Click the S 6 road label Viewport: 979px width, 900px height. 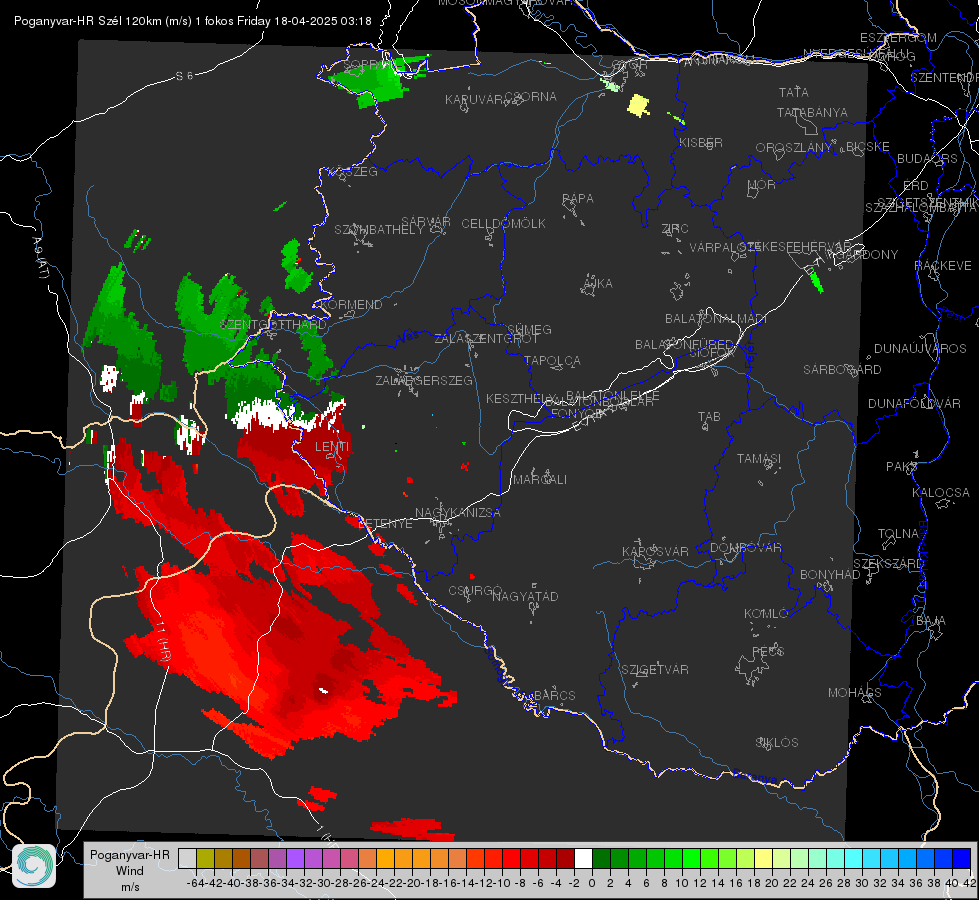[x=184, y=76]
